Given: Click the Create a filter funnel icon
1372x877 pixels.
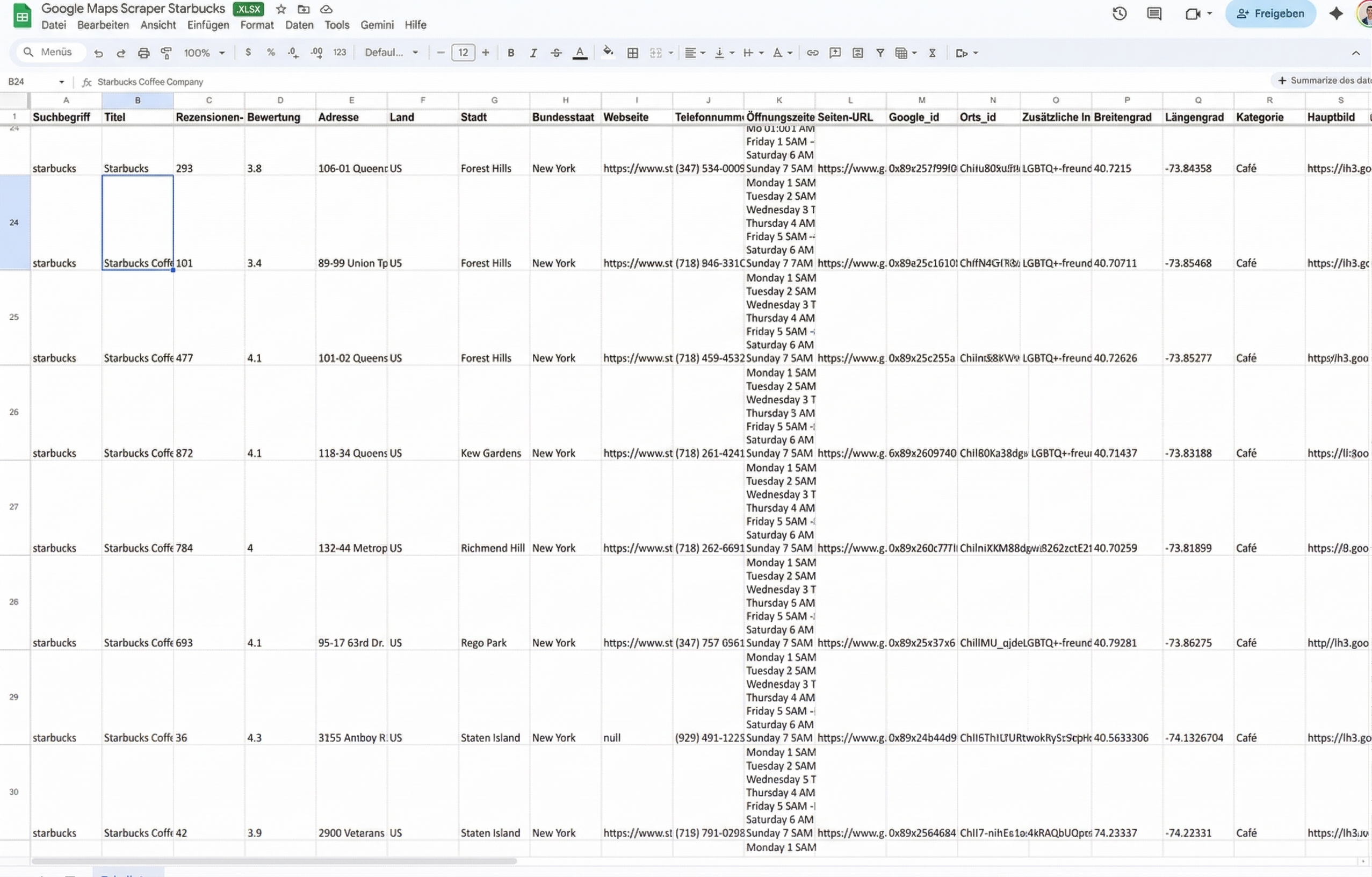Looking at the screenshot, I should [880, 53].
